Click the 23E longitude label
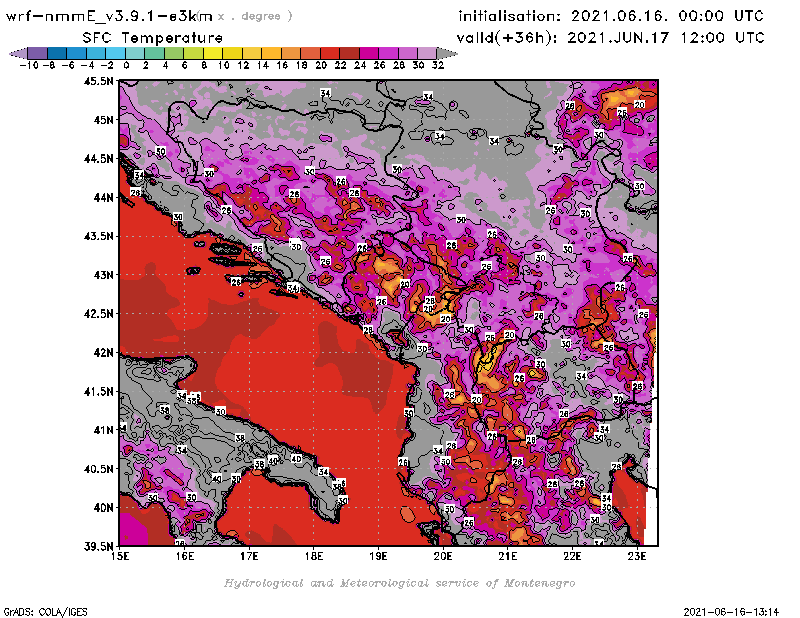Screen dimensions: 800x618 (637, 556)
